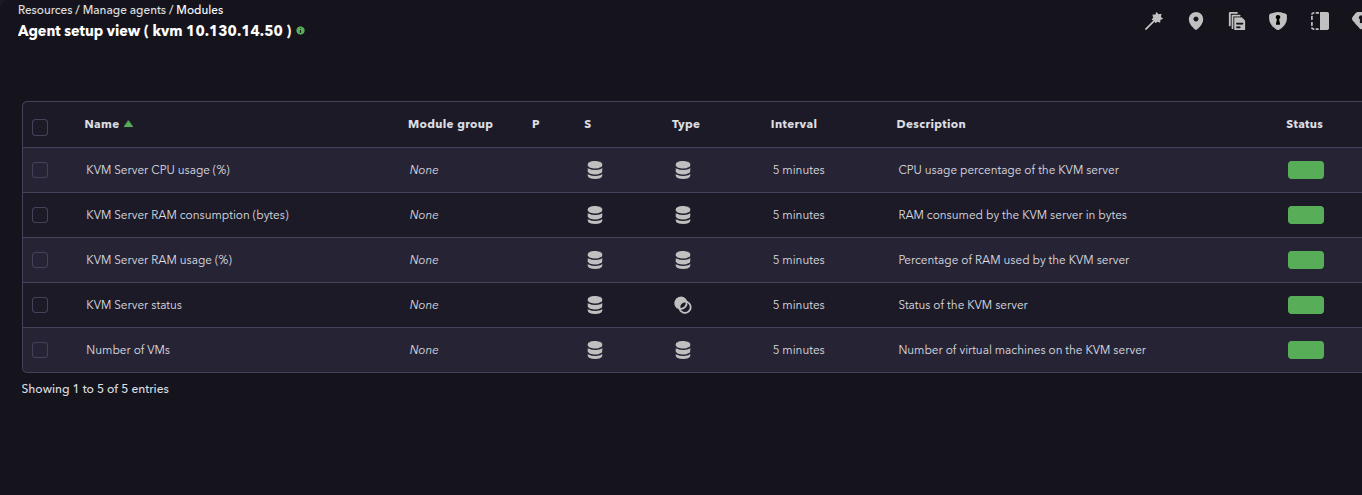This screenshot has height=495, width=1362.
Task: Go to Manage agents in the breadcrumb
Action: [x=124, y=10]
